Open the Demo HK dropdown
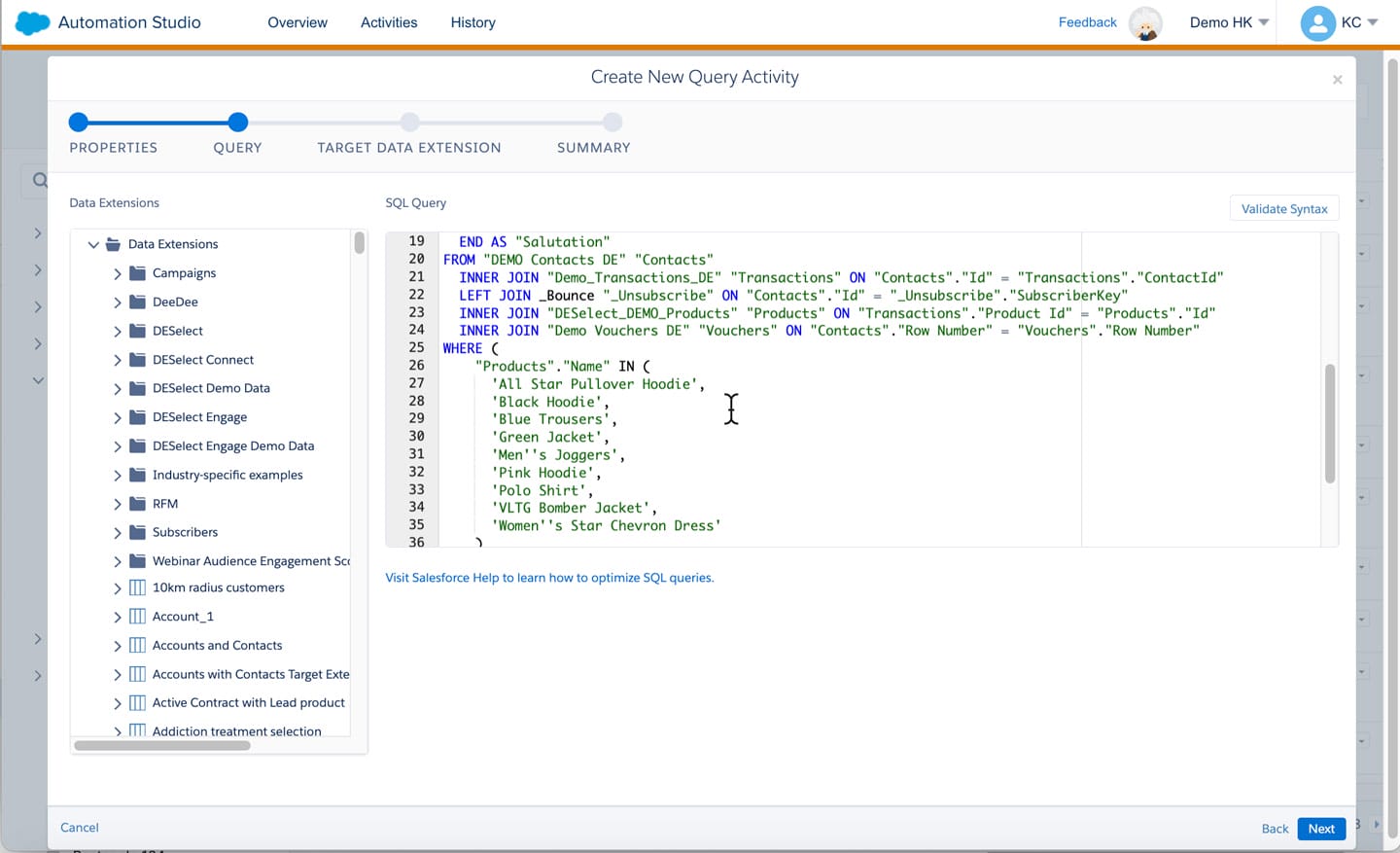Screen dimensions: 1400x853 1228,21
